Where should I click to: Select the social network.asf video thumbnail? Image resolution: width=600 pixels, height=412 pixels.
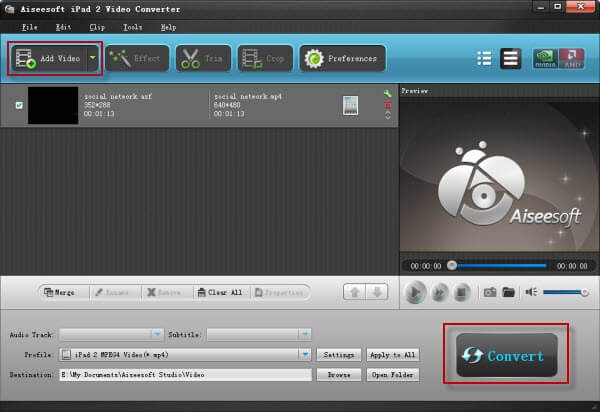coord(53,105)
